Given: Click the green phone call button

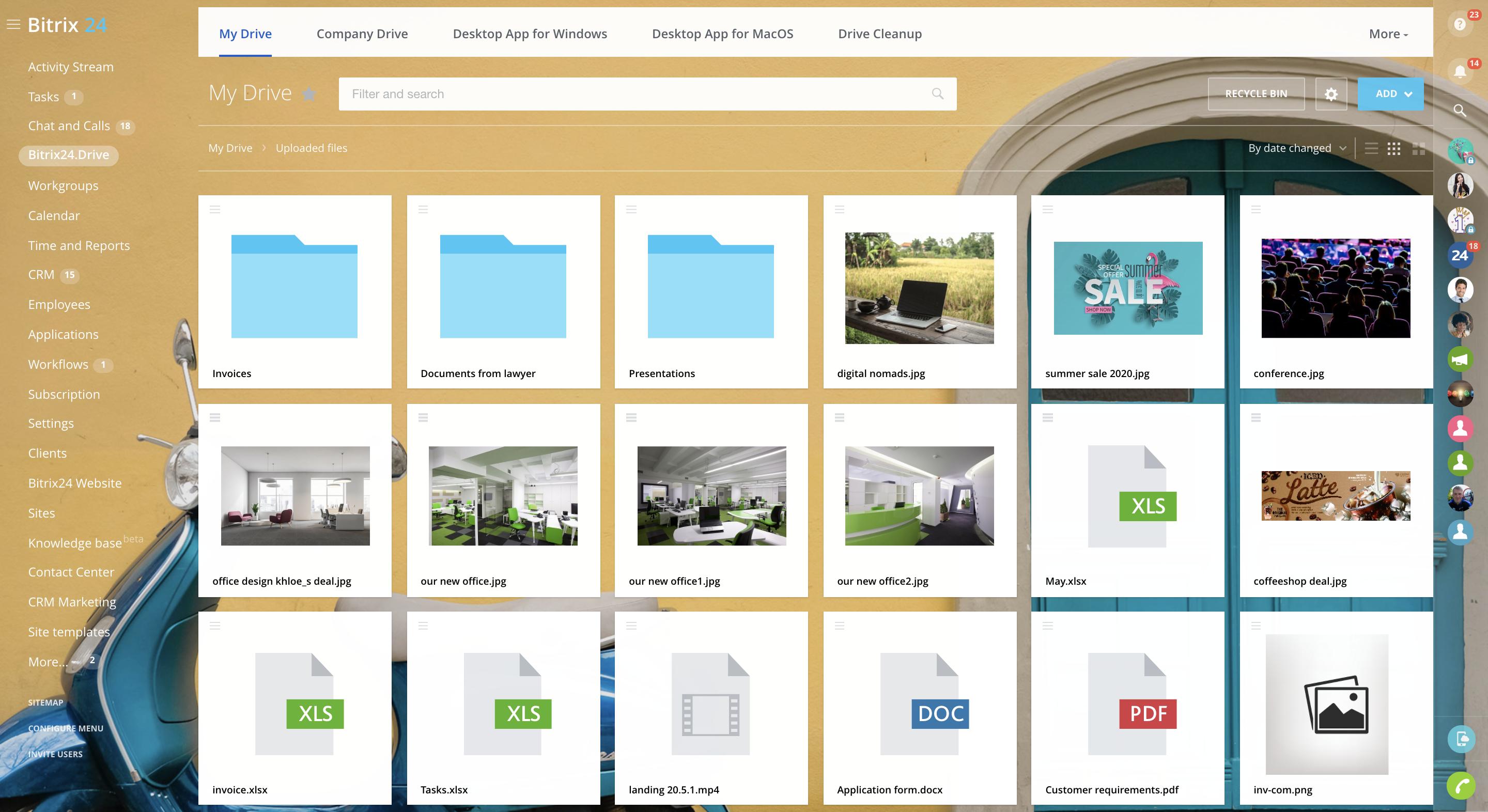Looking at the screenshot, I should click(x=1461, y=786).
